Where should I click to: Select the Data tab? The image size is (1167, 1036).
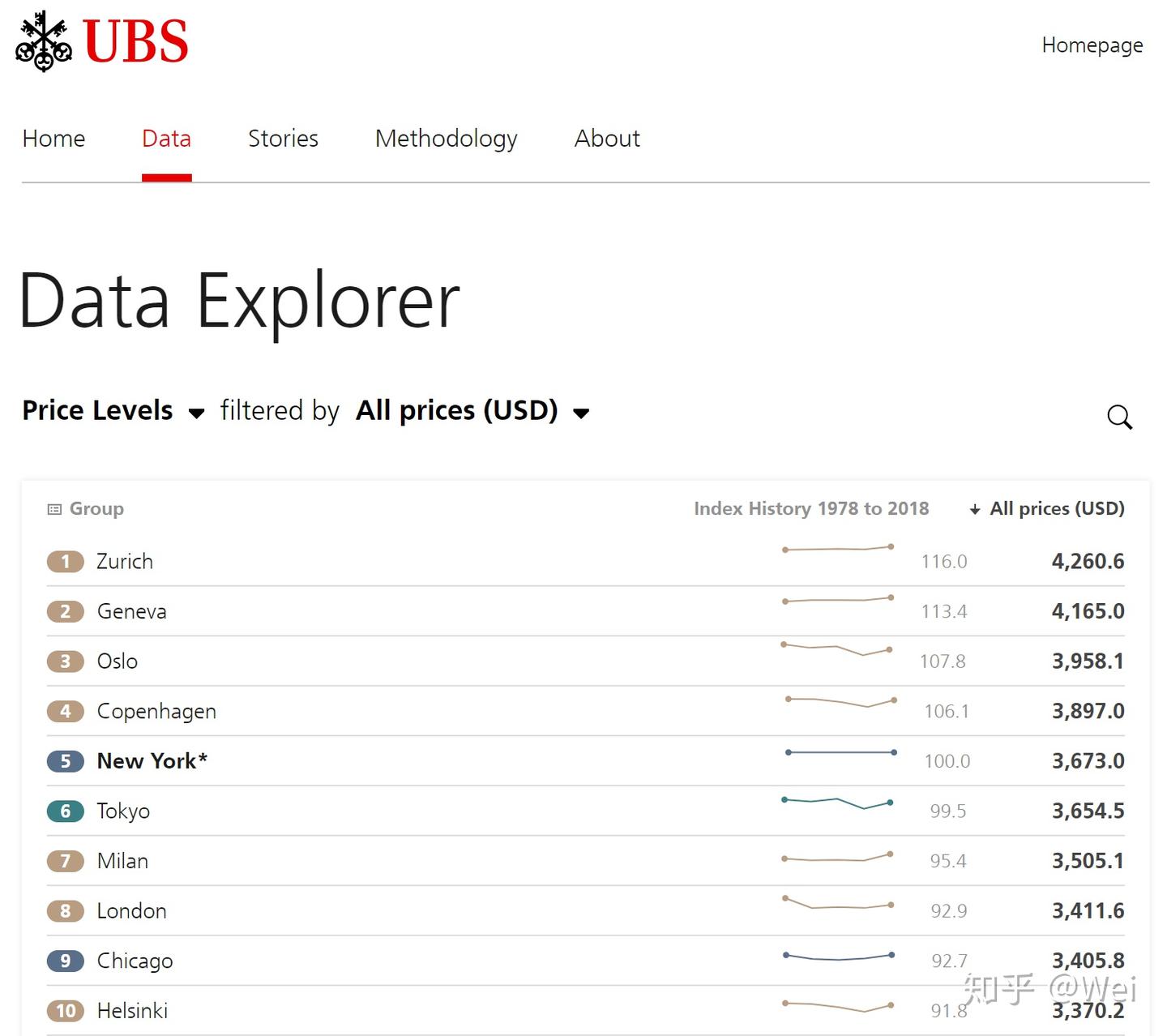(166, 139)
